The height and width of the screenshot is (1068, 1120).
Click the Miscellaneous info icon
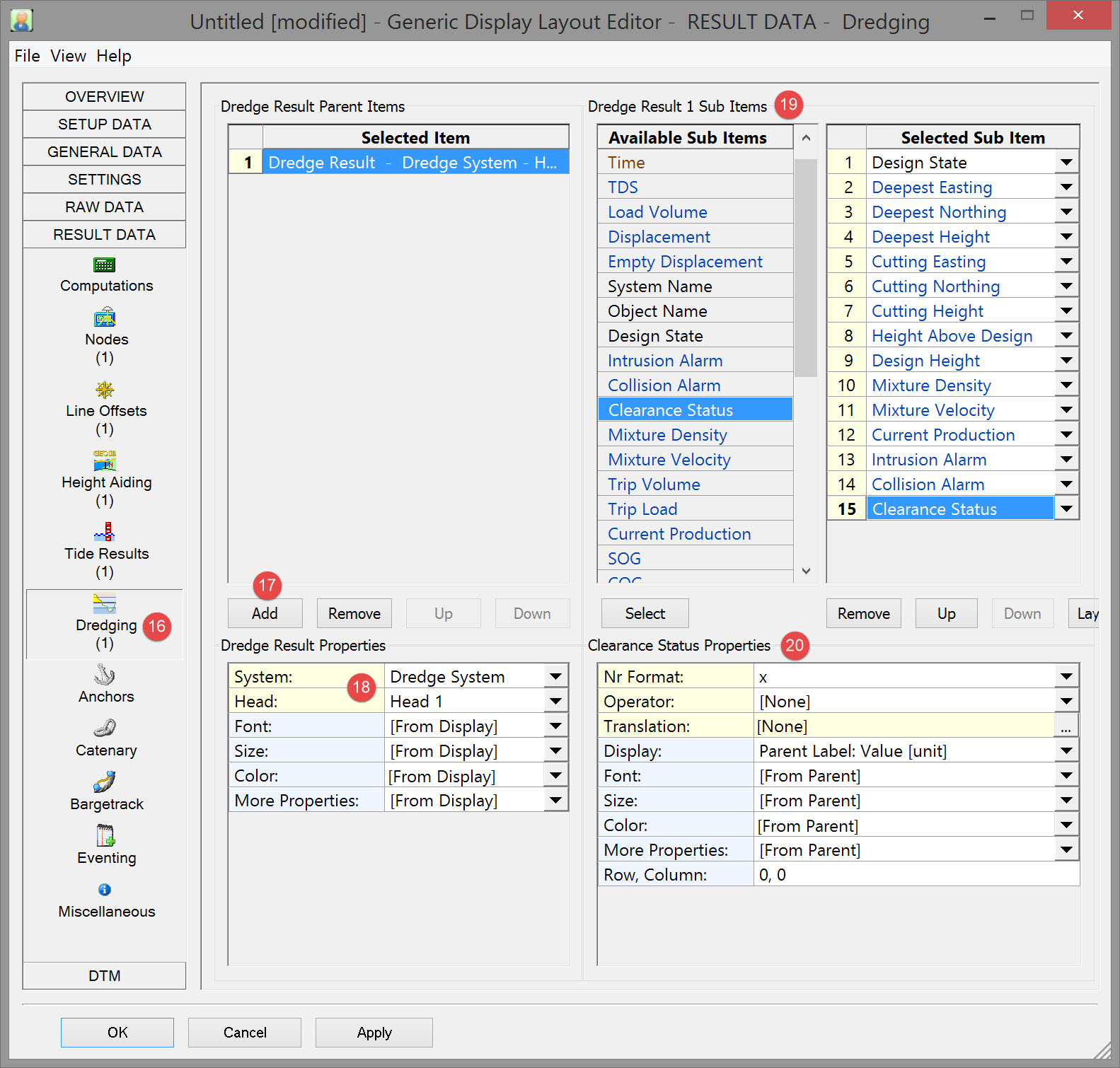click(105, 890)
